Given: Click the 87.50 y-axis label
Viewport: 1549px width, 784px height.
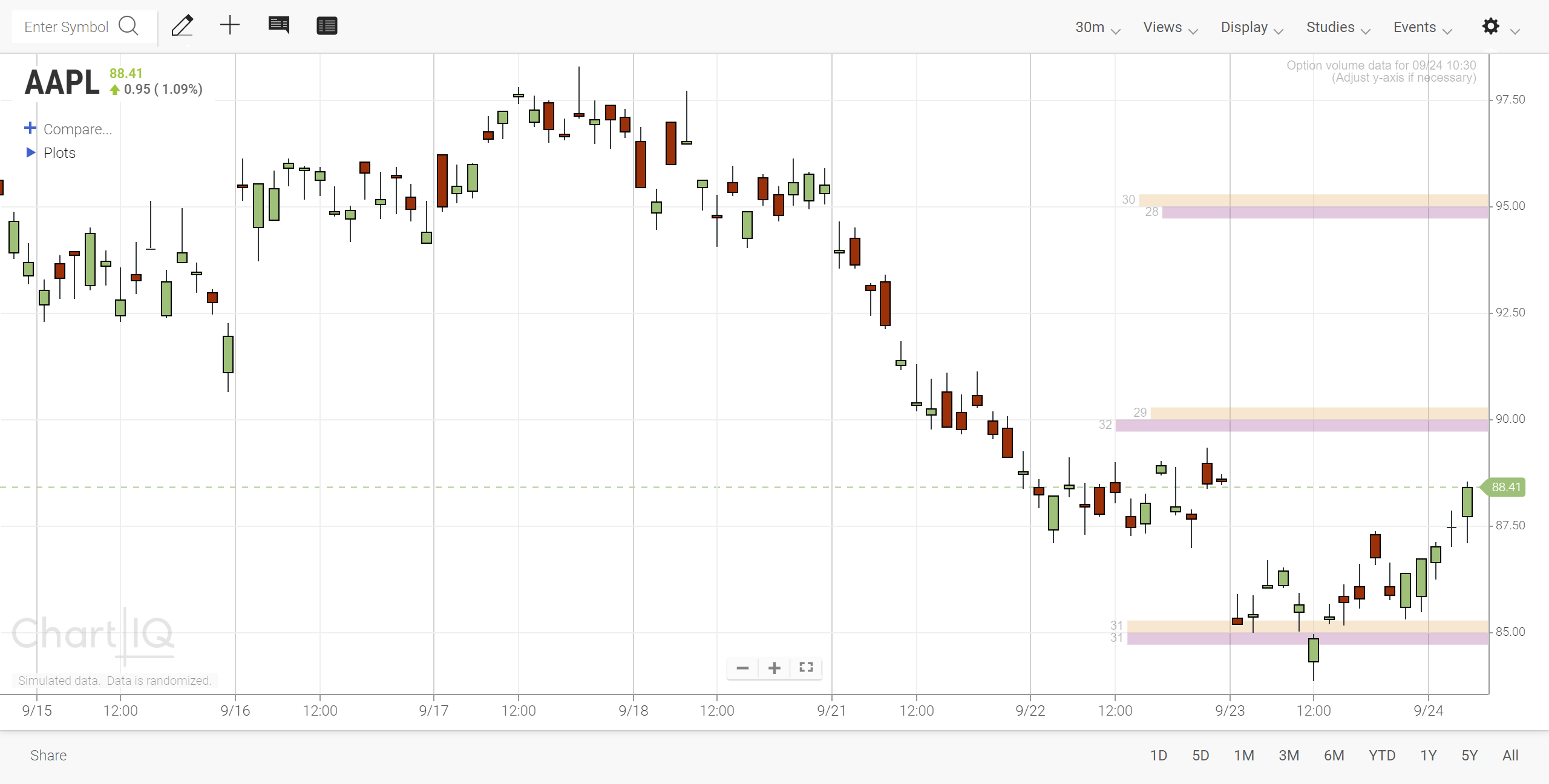Looking at the screenshot, I should pyautogui.click(x=1510, y=526).
